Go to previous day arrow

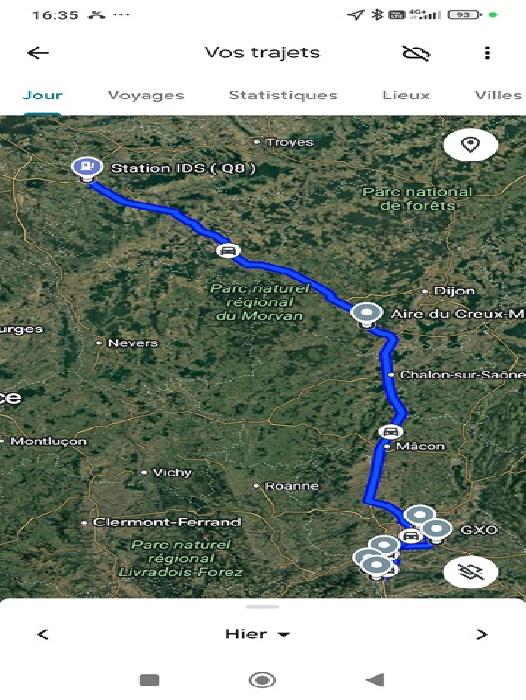coord(43,634)
